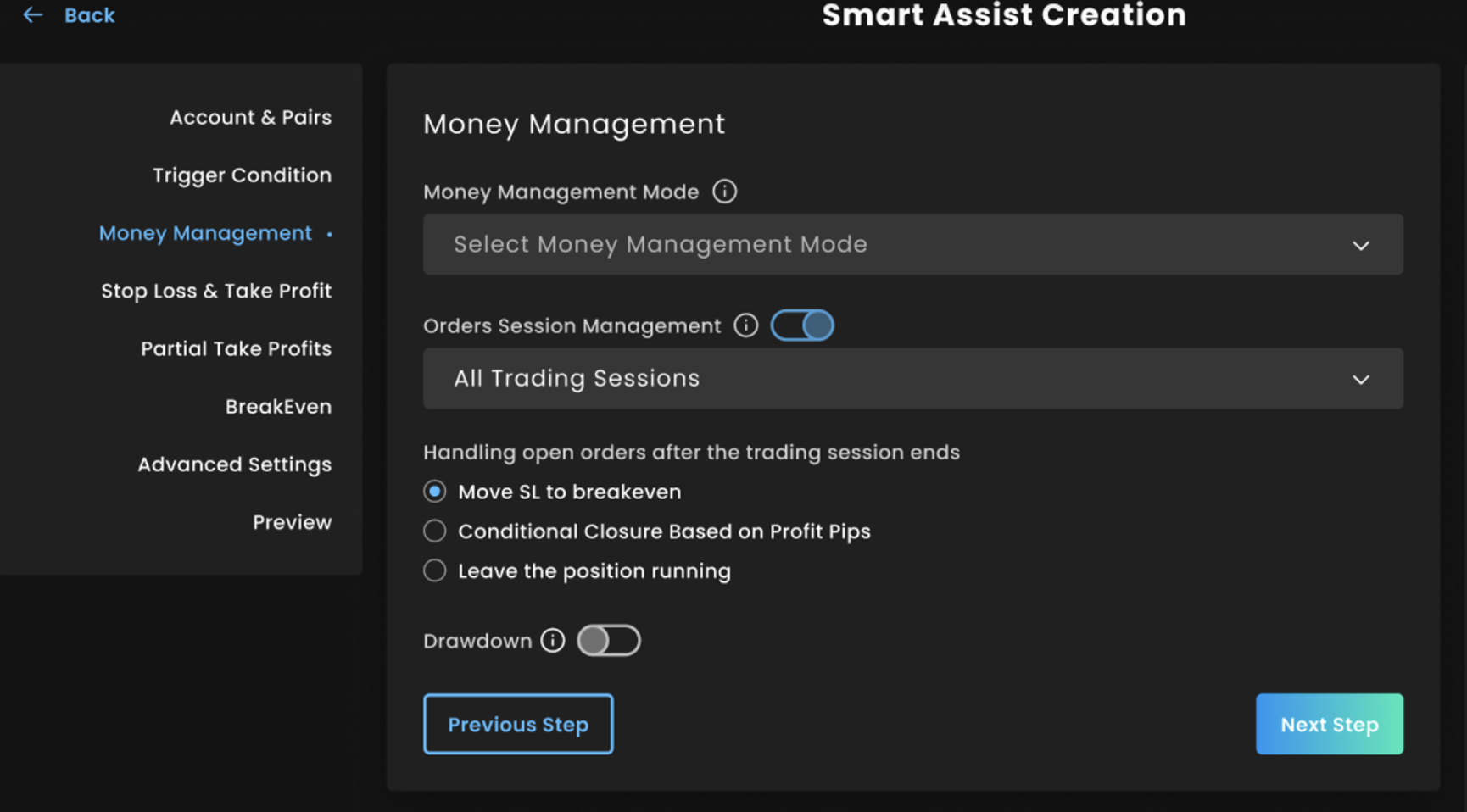Click chevron on Money Management Mode field
The height and width of the screenshot is (812, 1467).
(1360, 246)
